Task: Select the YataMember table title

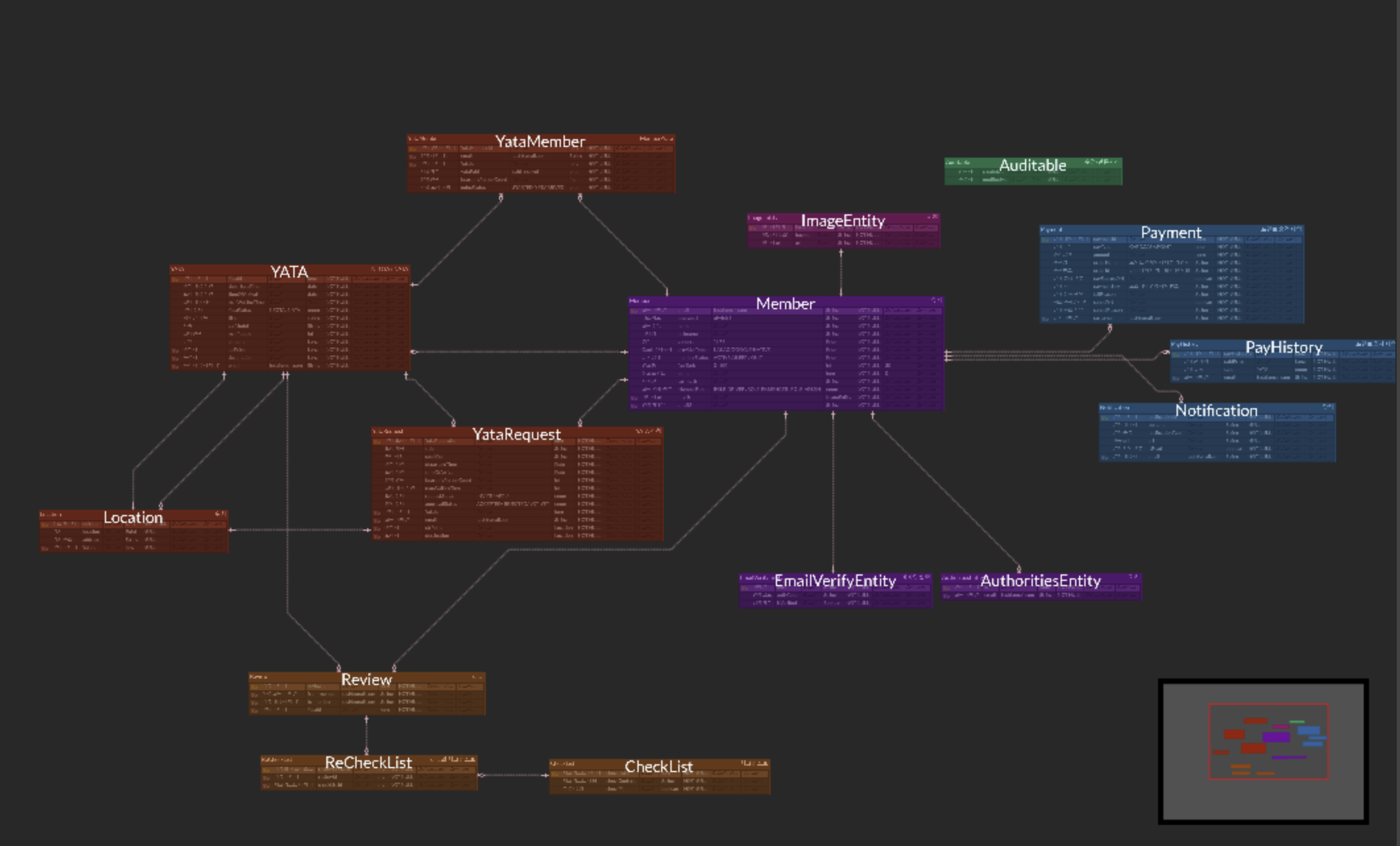Action: click(x=540, y=142)
